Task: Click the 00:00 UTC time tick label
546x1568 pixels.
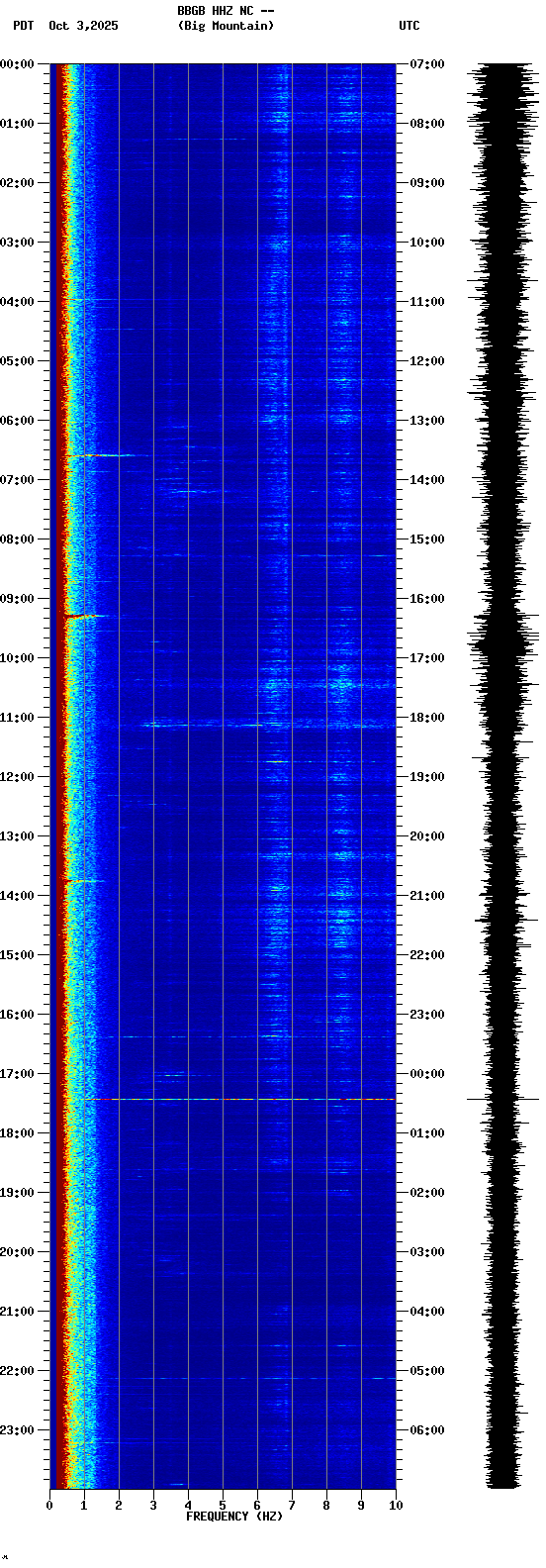Action: click(426, 1074)
